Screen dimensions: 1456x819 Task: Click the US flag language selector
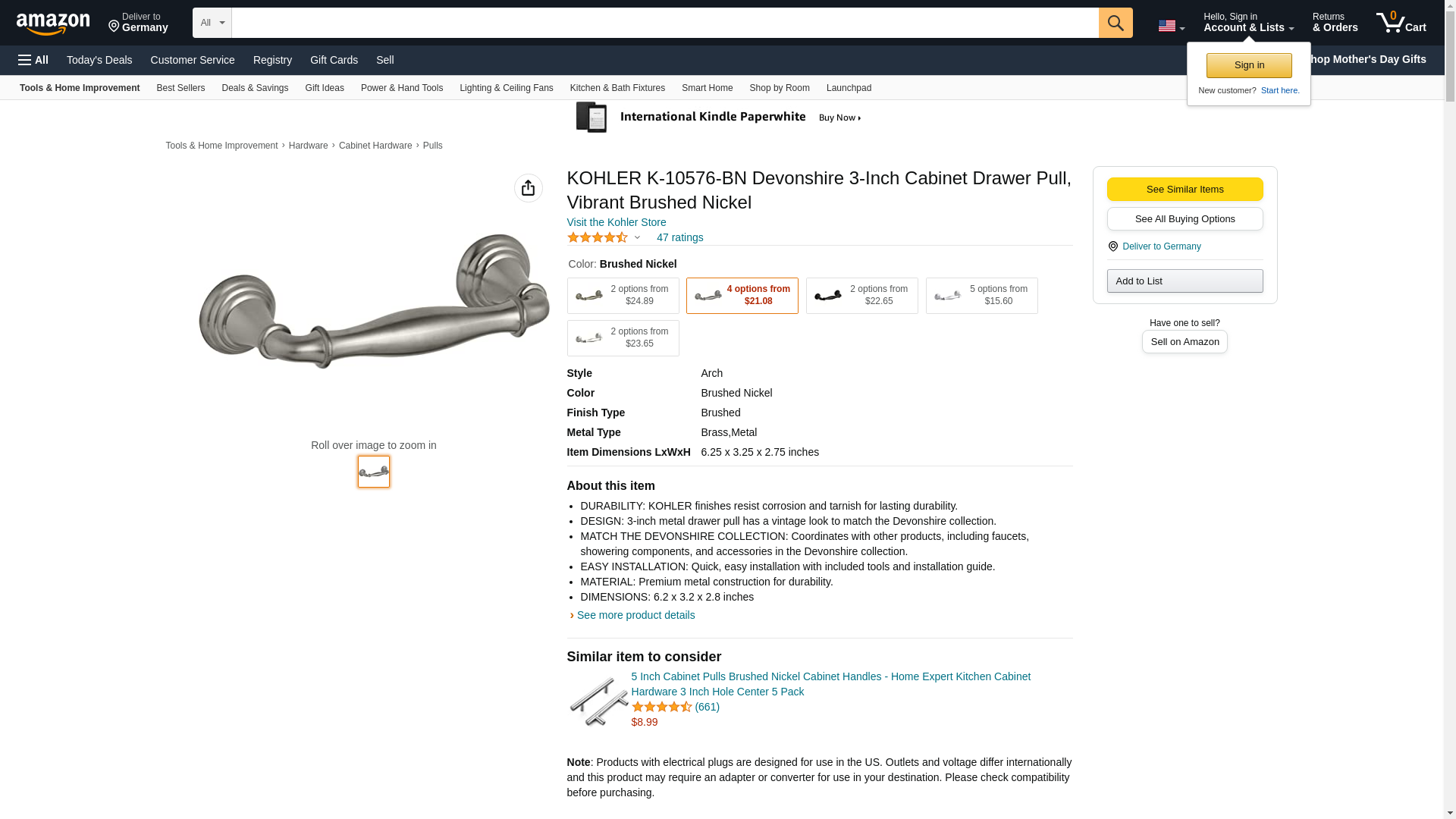1171,26
